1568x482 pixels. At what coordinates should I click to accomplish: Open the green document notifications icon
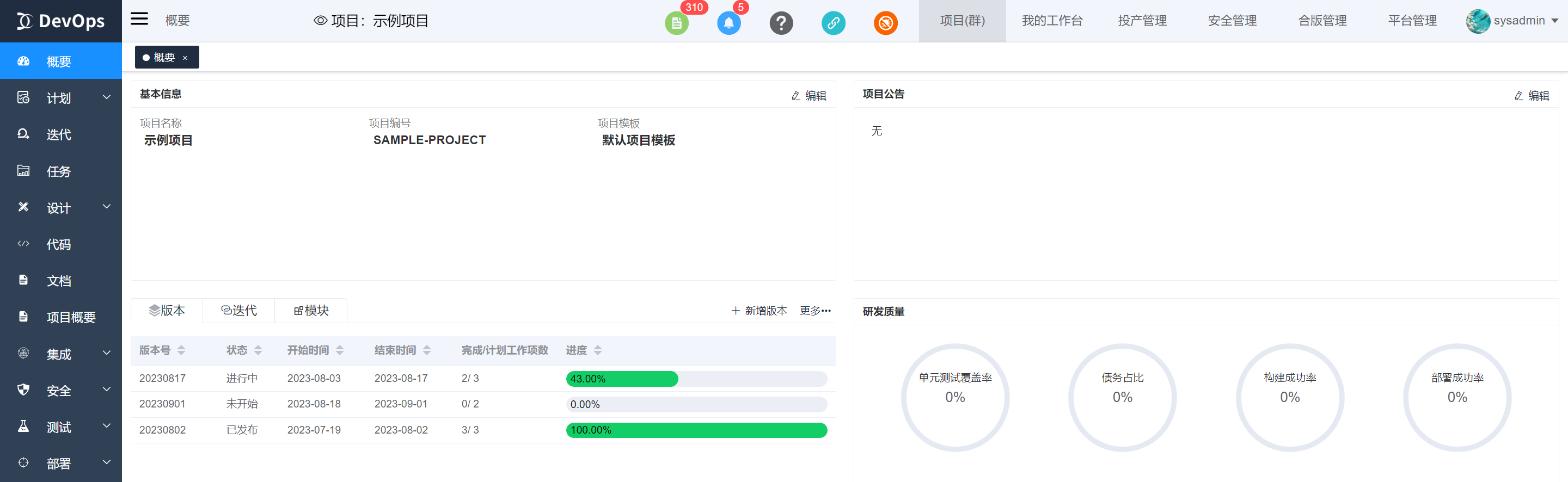coord(676,23)
